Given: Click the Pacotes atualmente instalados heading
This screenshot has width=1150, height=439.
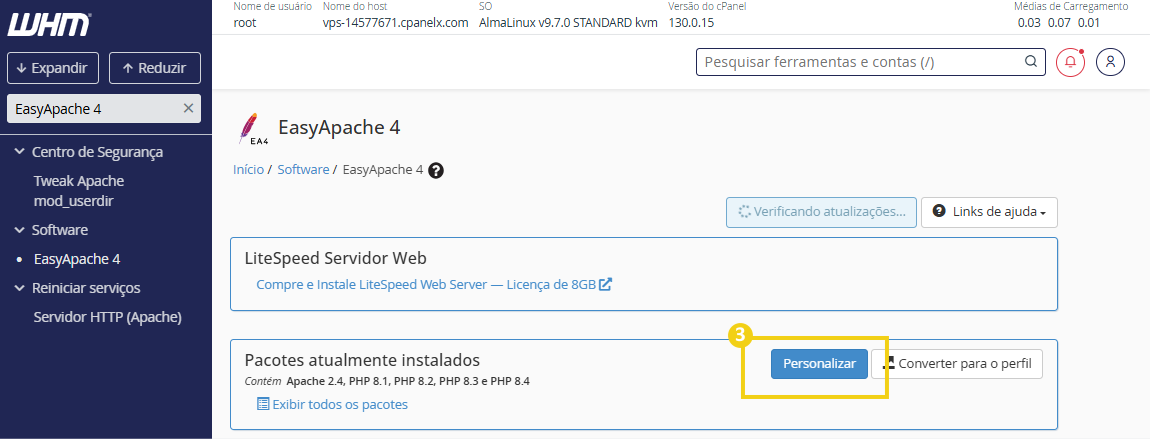Looking at the screenshot, I should click(x=362, y=360).
